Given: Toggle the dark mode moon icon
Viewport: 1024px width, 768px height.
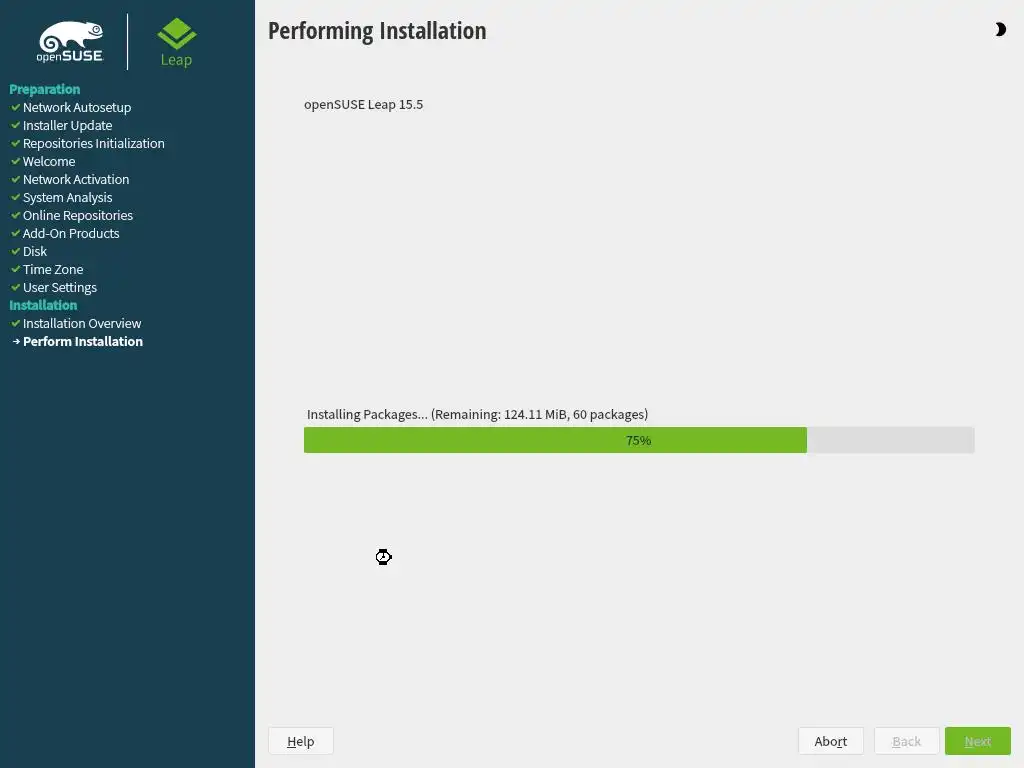Looking at the screenshot, I should pos(1000,29).
